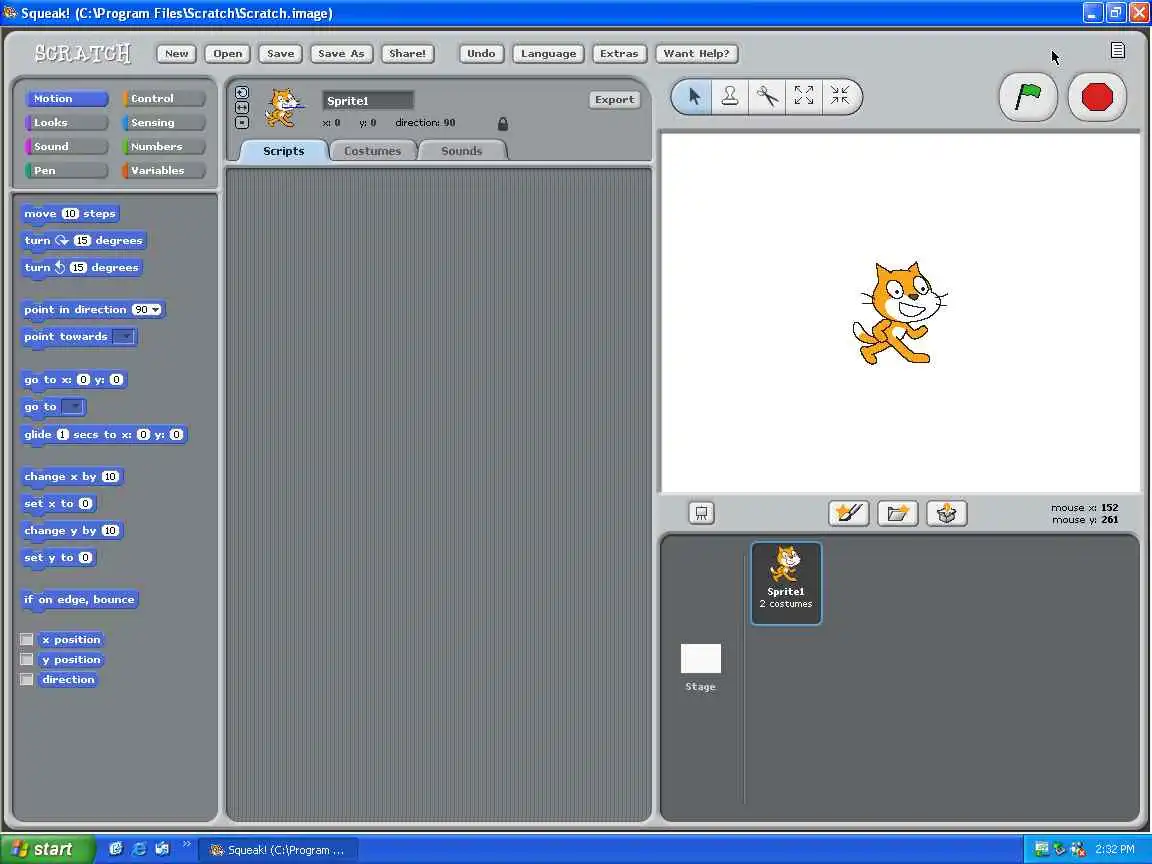Viewport: 1152px width, 864px height.
Task: Select the Numbers block category
Action: point(164,146)
